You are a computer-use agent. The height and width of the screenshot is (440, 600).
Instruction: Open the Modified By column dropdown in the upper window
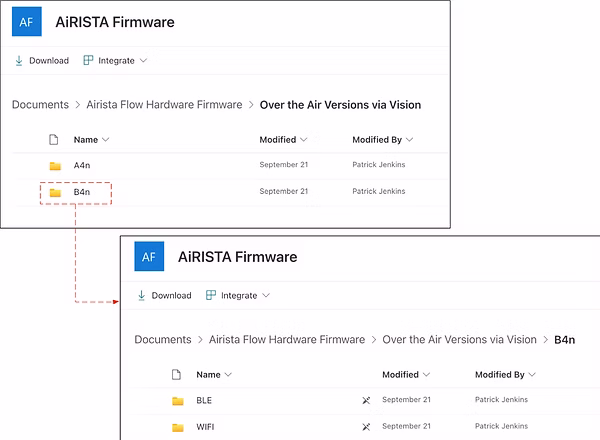(x=382, y=140)
